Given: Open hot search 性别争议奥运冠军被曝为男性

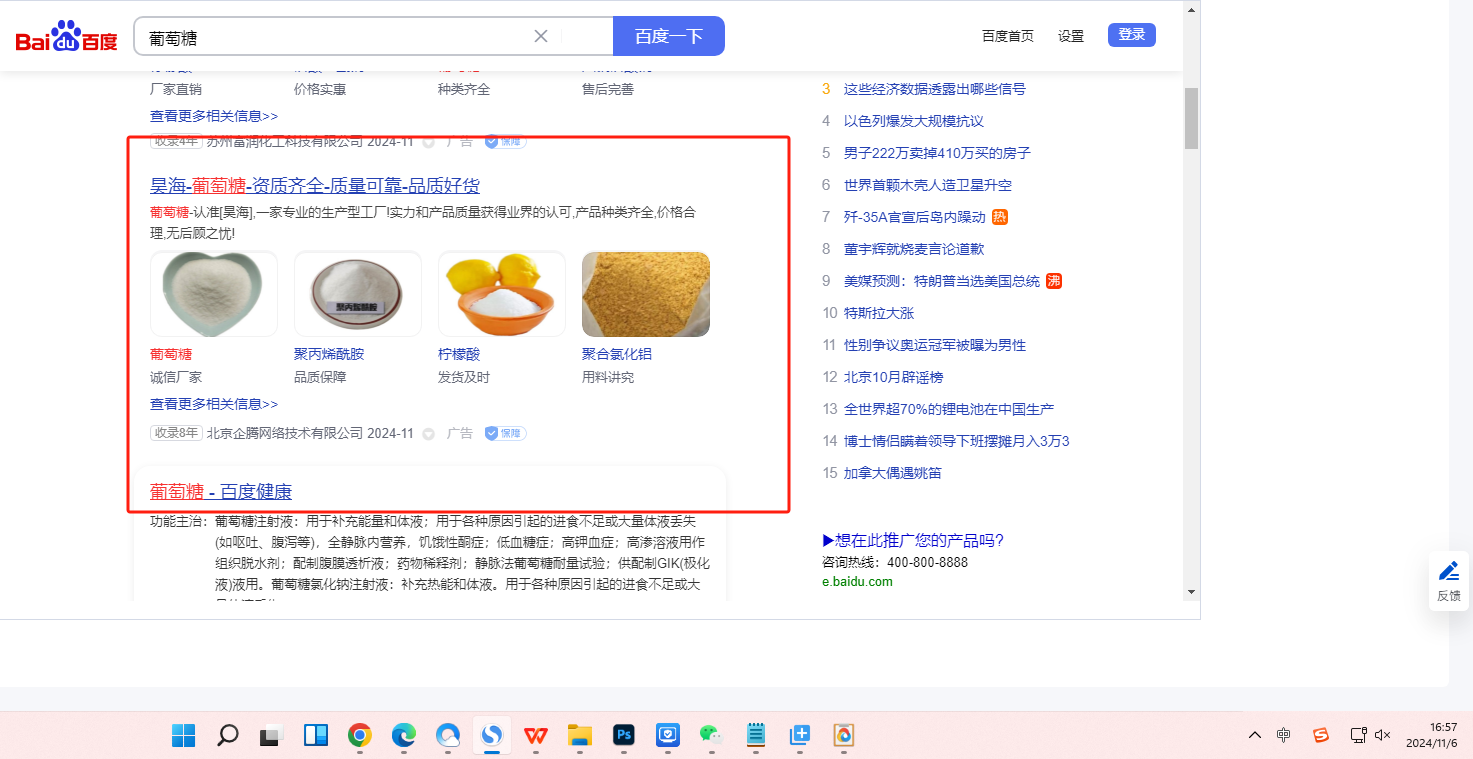Looking at the screenshot, I should click(x=935, y=345).
